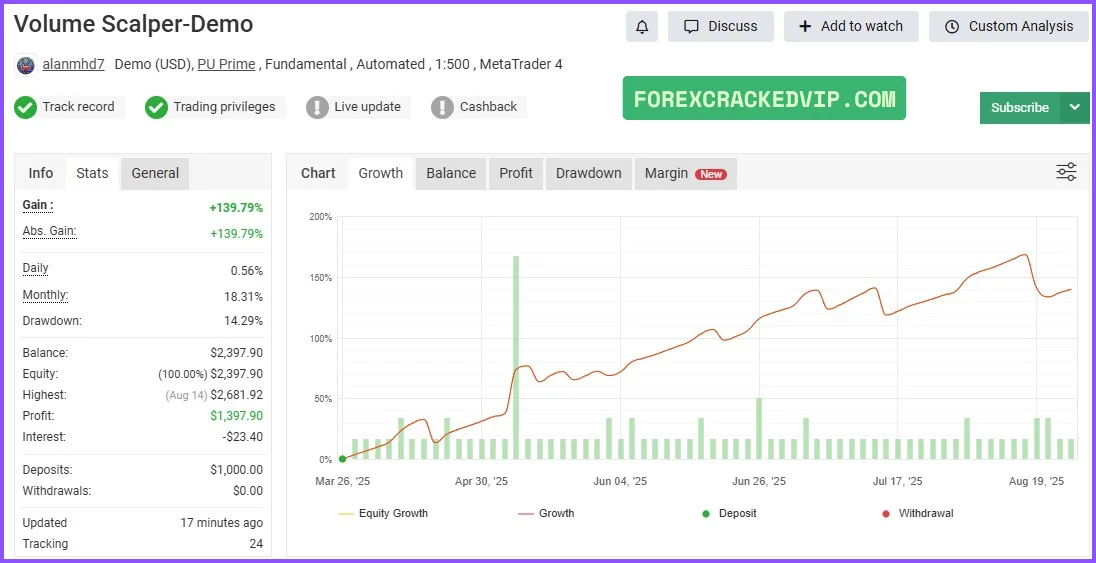Switch to the Info tab
Viewport: 1096px width, 563px height.
[41, 173]
